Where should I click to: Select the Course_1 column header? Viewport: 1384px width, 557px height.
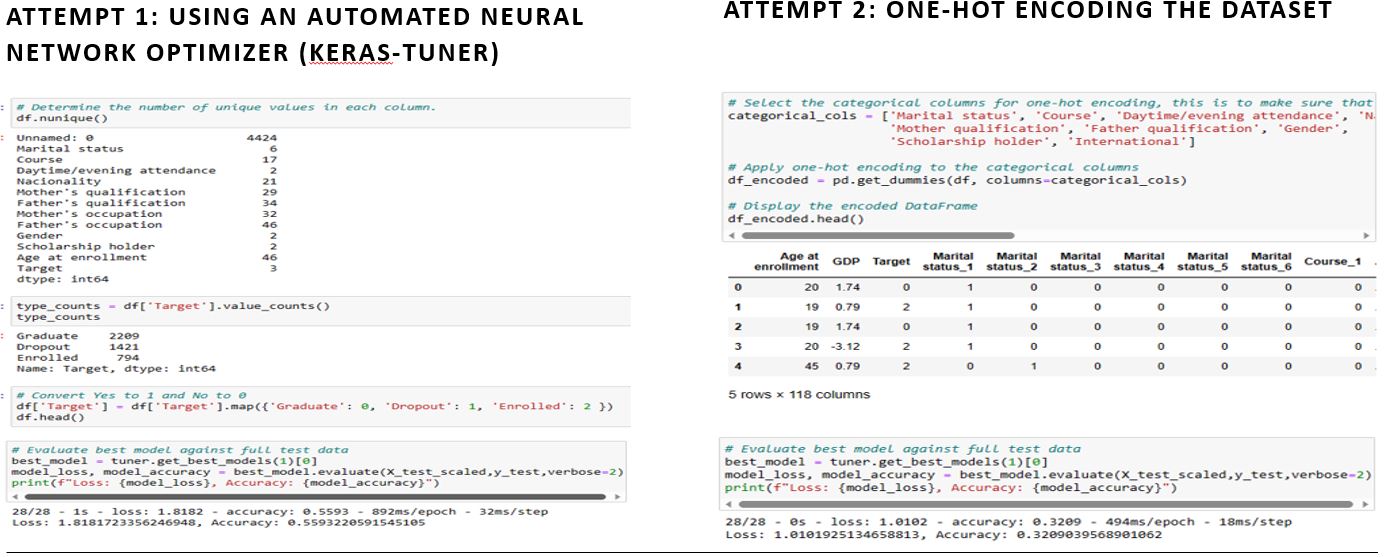1332,262
